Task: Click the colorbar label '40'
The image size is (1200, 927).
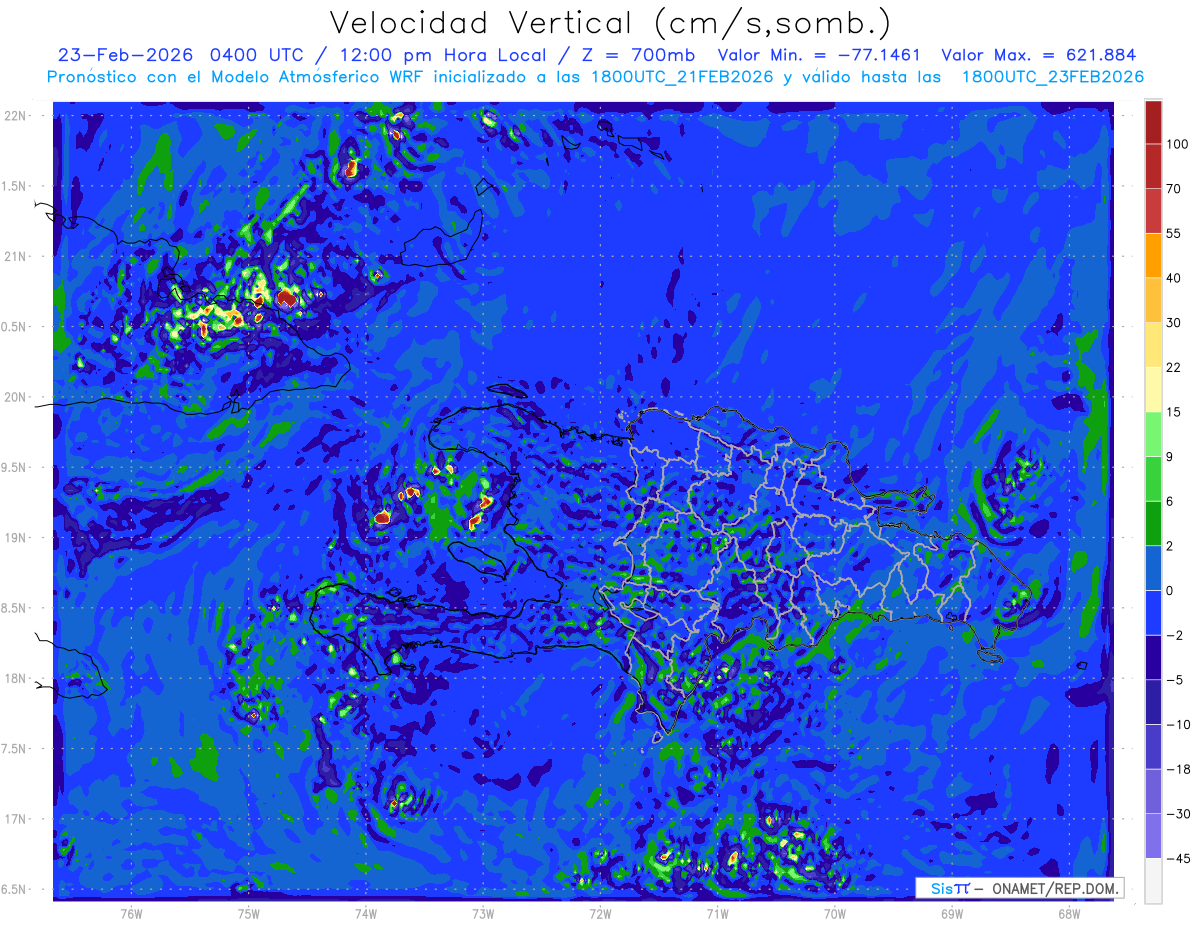Action: (1174, 277)
